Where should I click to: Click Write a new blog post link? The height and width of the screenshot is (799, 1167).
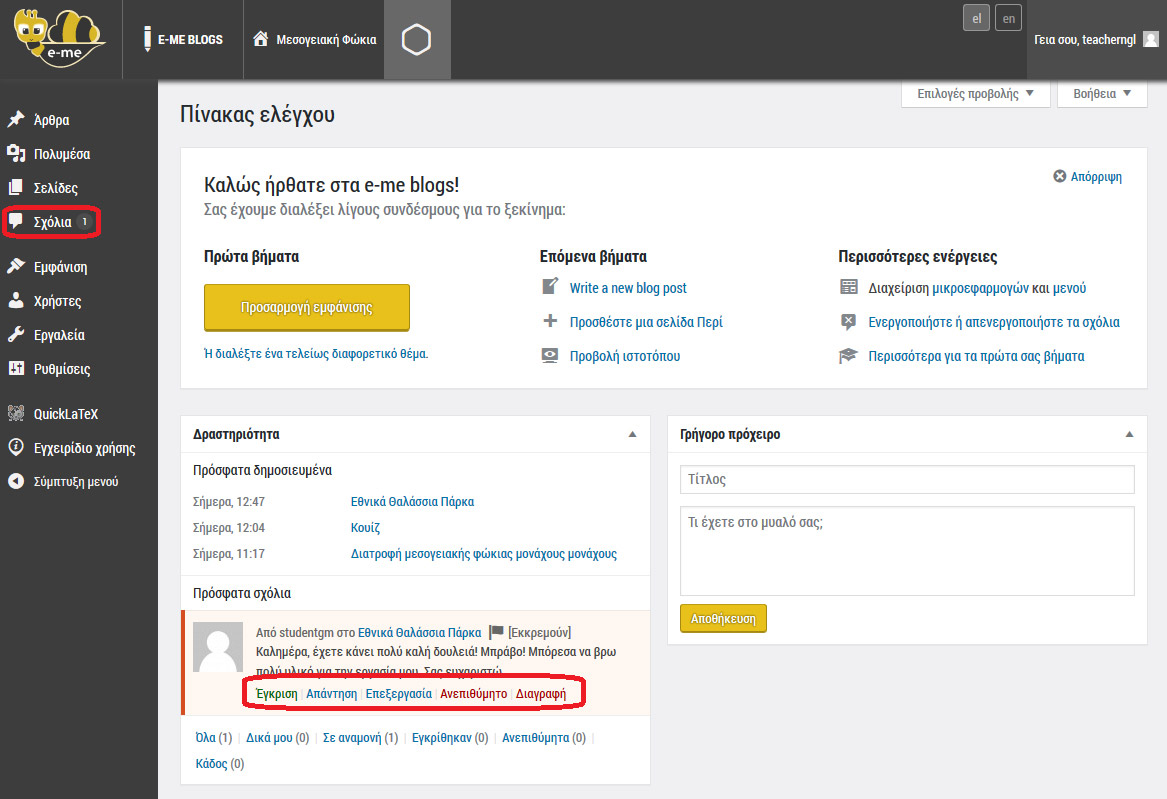pyautogui.click(x=628, y=288)
